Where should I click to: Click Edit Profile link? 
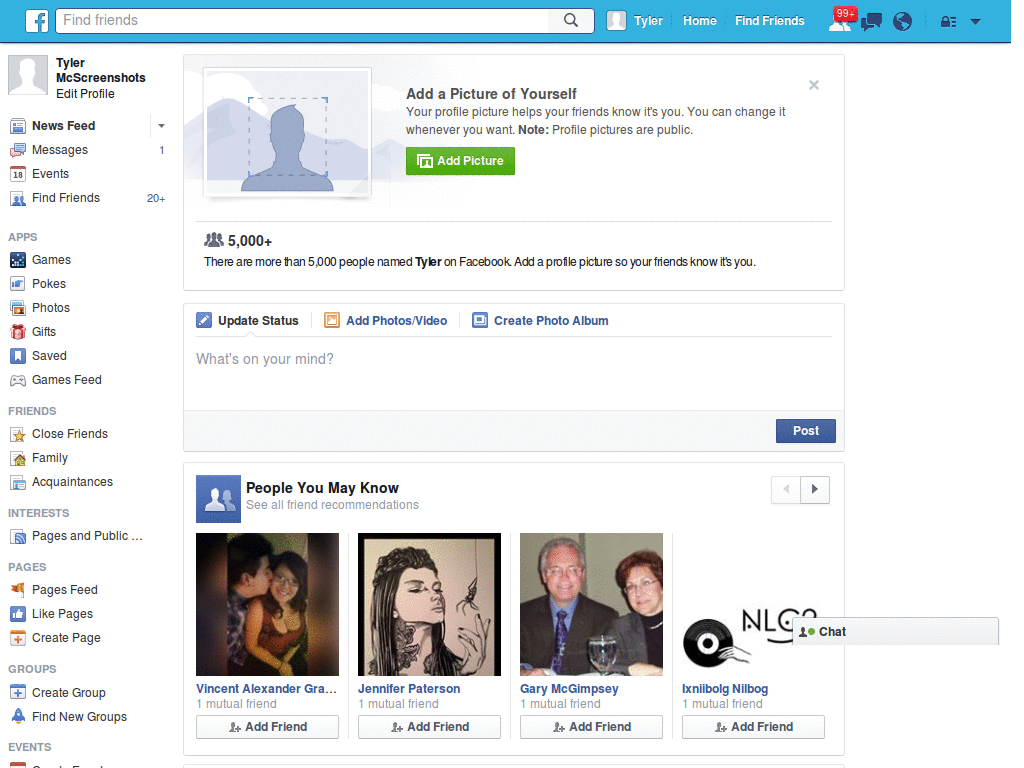point(85,94)
